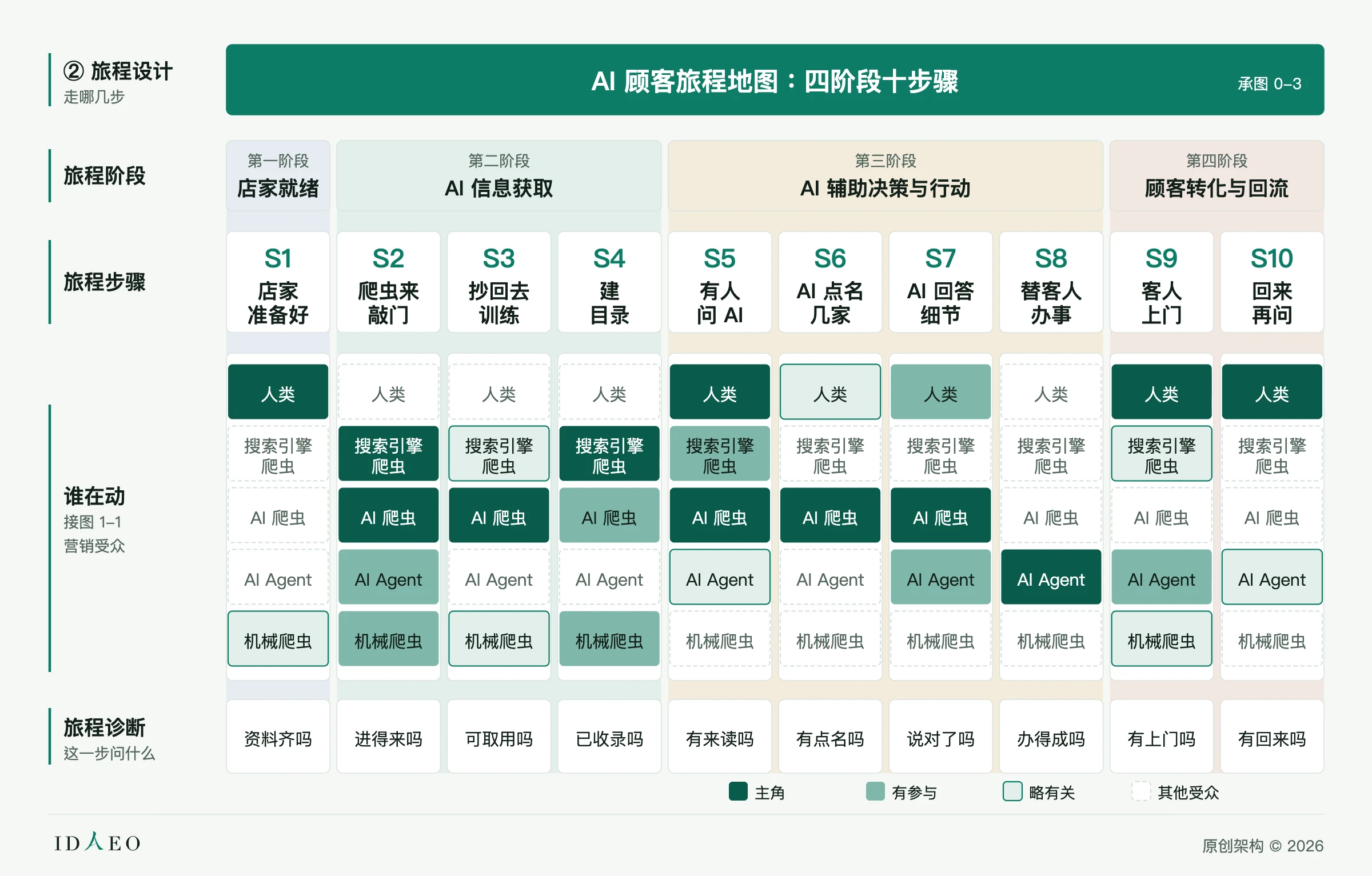
Task: Select the S6 AI 点名几家 step card
Action: 830,282
